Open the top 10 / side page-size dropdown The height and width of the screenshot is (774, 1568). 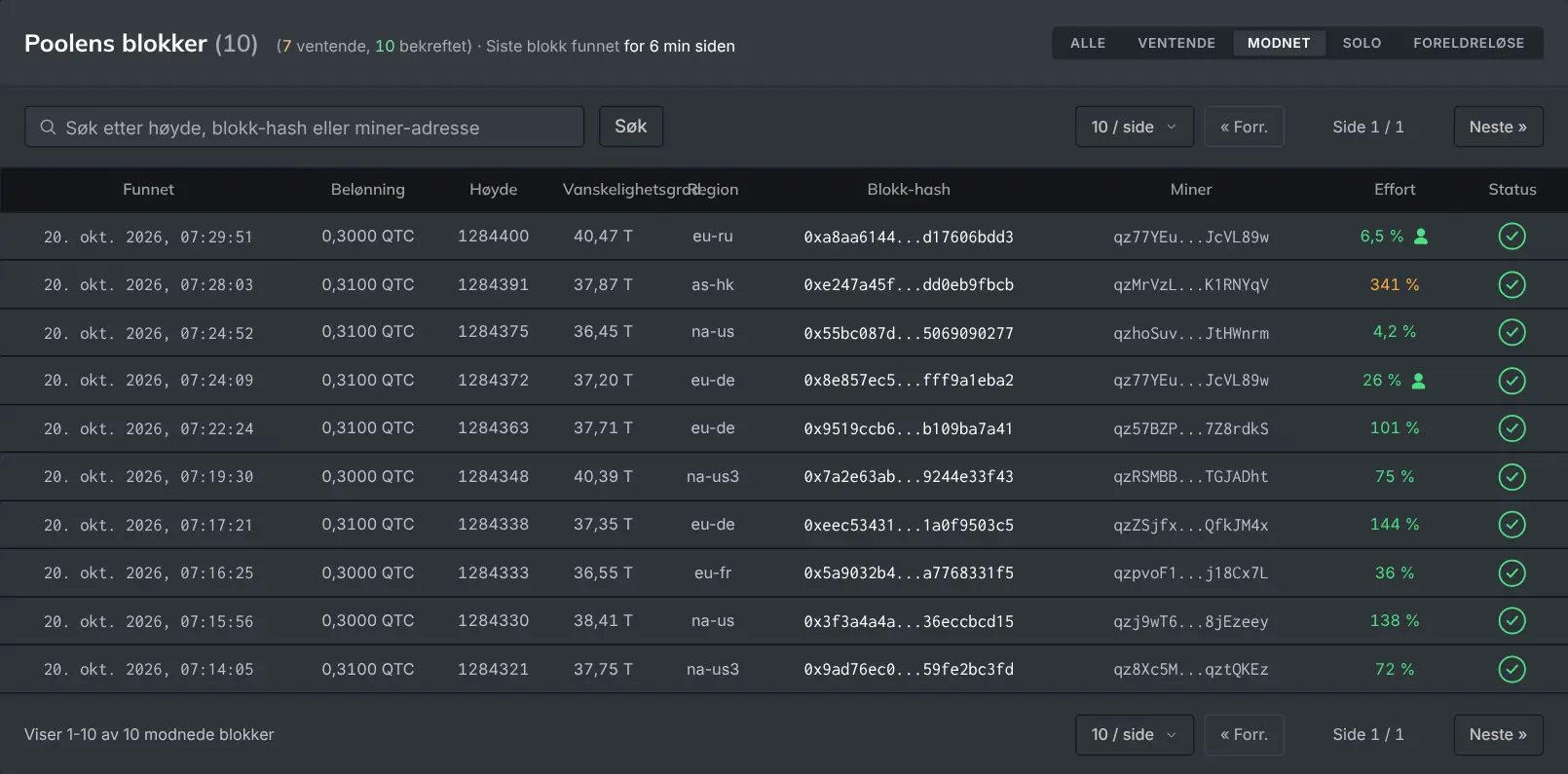coord(1135,127)
